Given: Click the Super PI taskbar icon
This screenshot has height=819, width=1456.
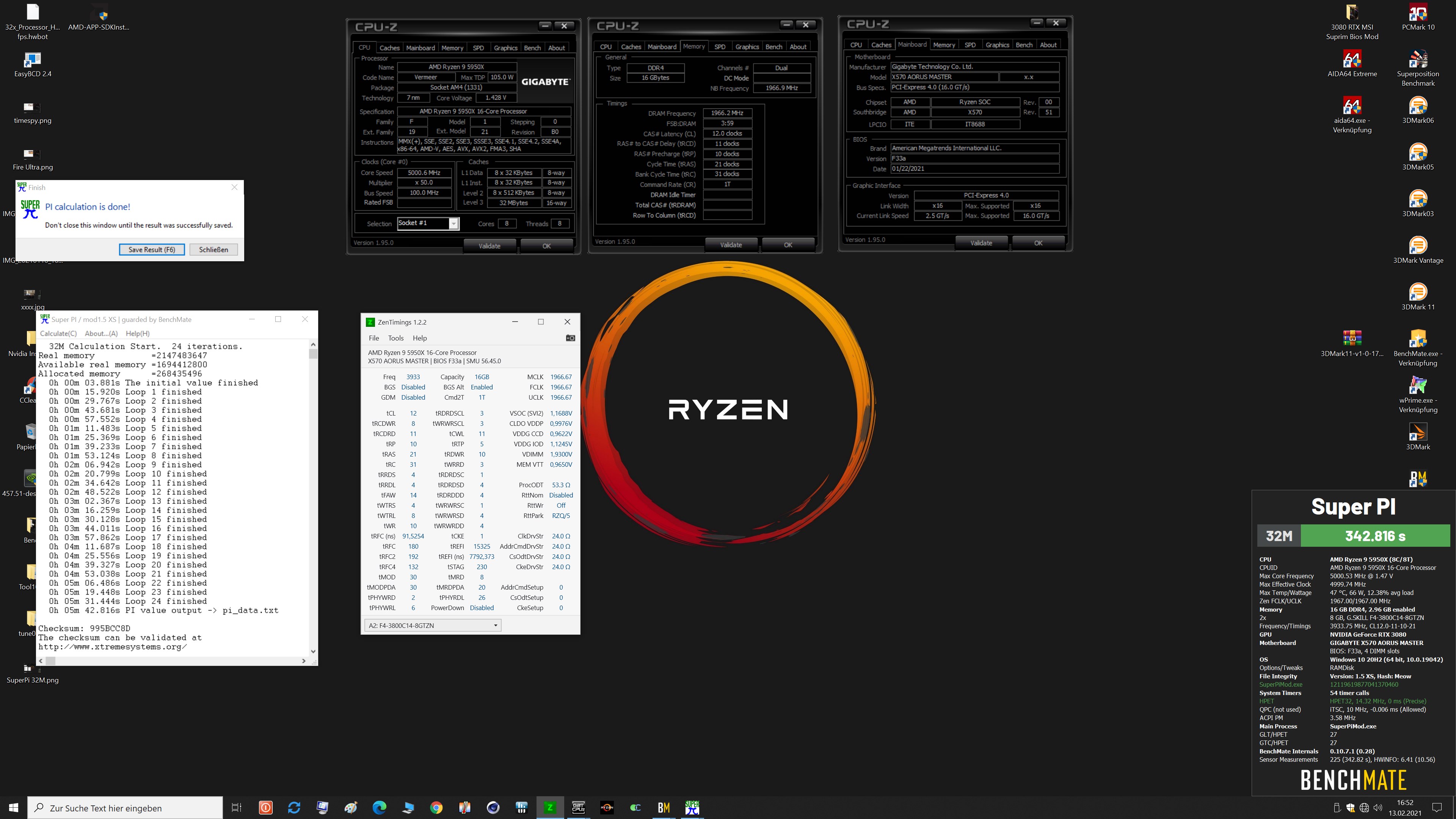Looking at the screenshot, I should 692,808.
